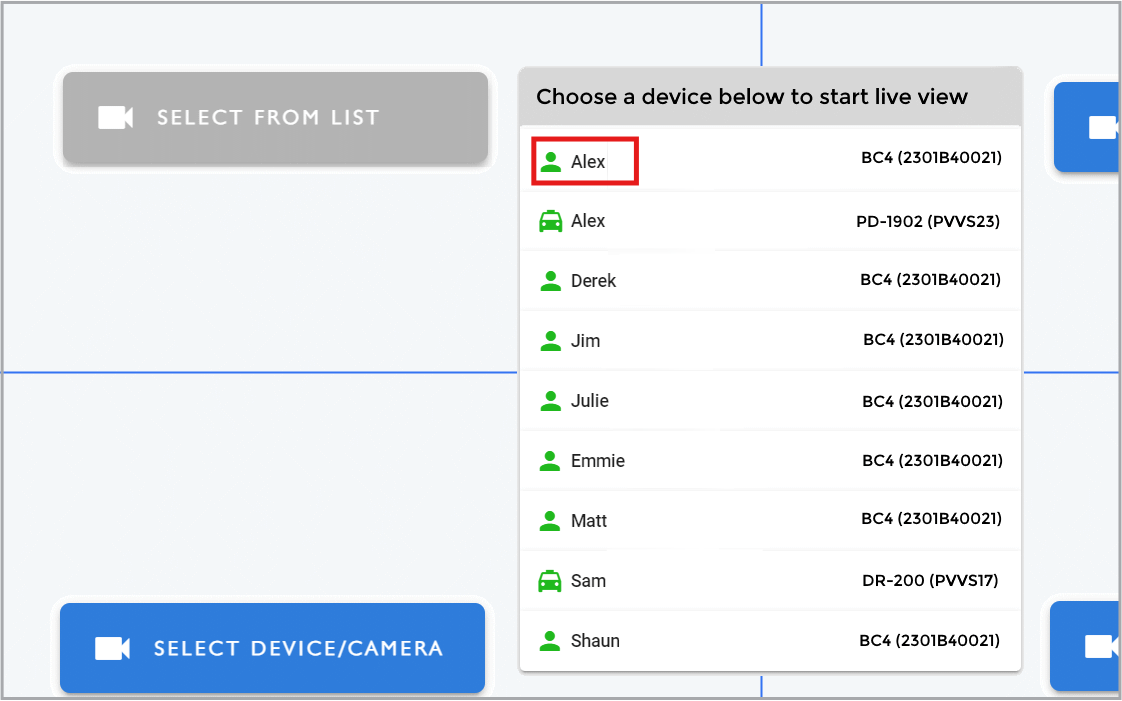Click the person icon beside Shaun

tap(550, 641)
